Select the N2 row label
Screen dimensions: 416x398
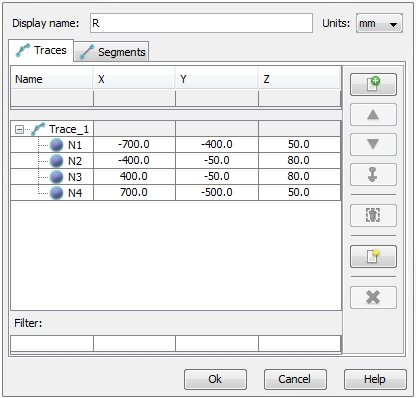coord(75,161)
